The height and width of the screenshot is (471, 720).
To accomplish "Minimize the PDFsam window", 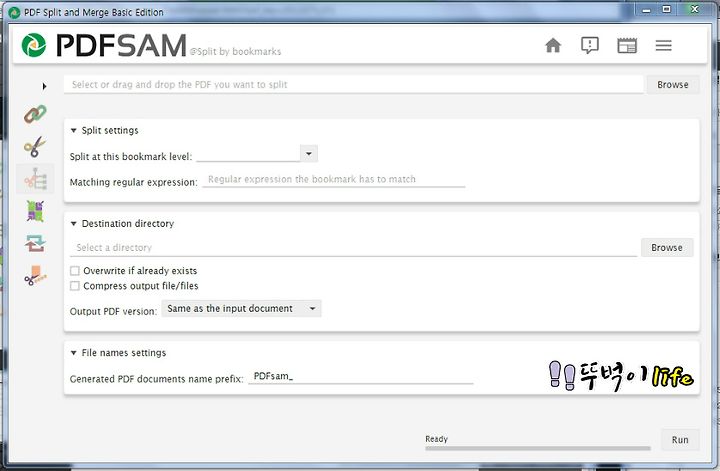I will click(x=647, y=10).
